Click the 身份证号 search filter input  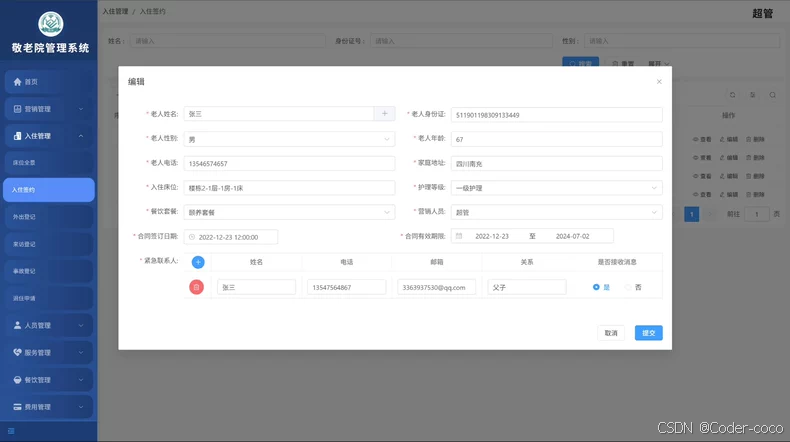tap(461, 41)
